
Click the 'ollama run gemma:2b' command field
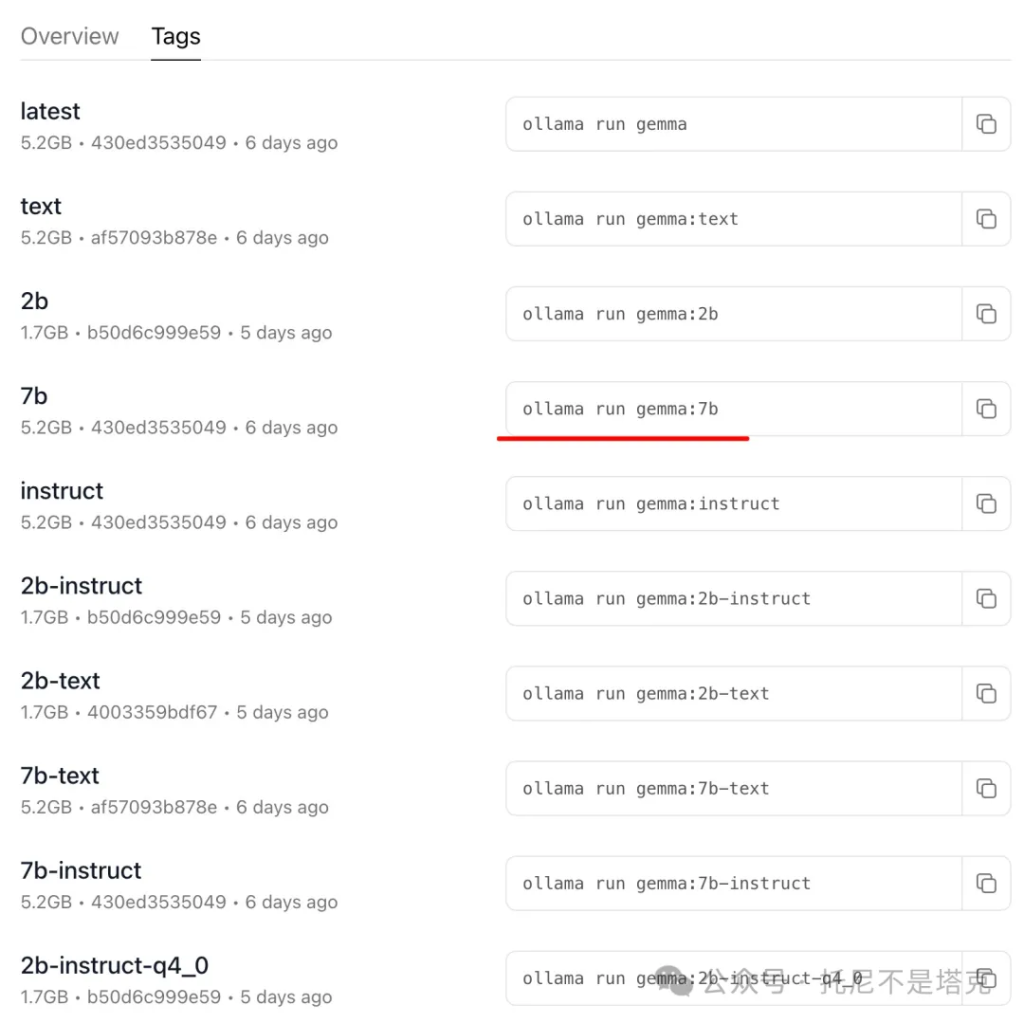pyautogui.click(x=734, y=314)
